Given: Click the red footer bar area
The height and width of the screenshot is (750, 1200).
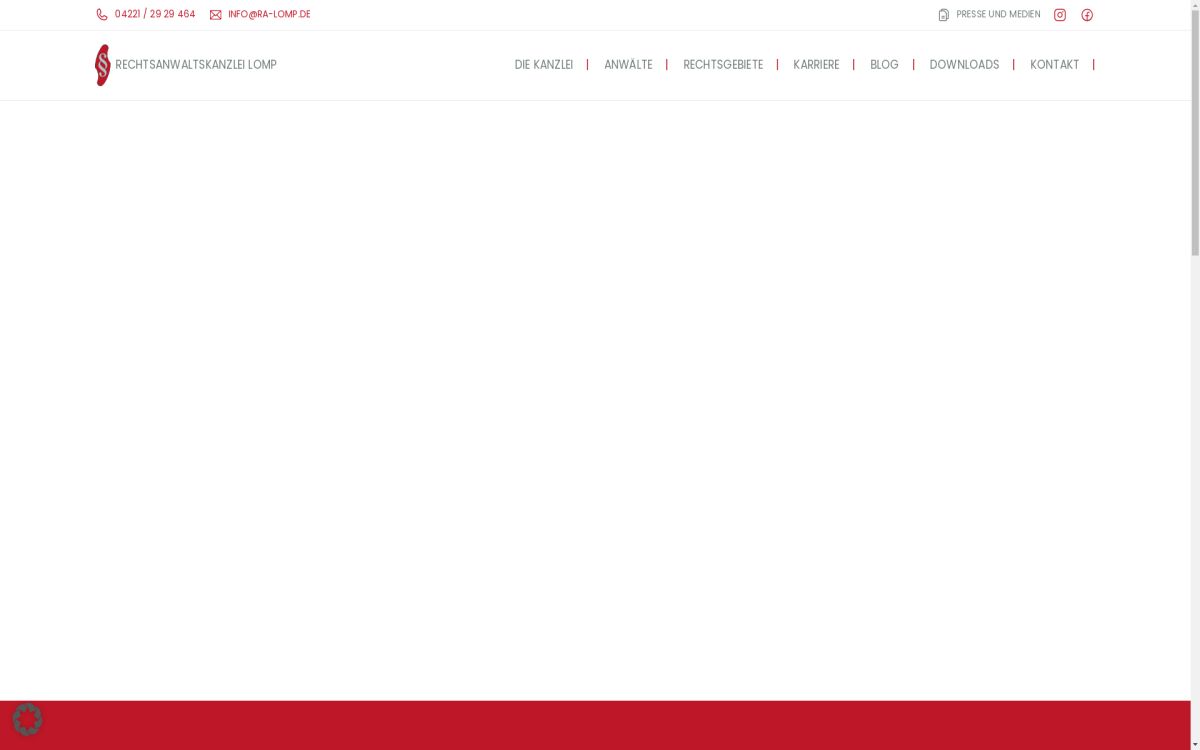Looking at the screenshot, I should click(600, 725).
